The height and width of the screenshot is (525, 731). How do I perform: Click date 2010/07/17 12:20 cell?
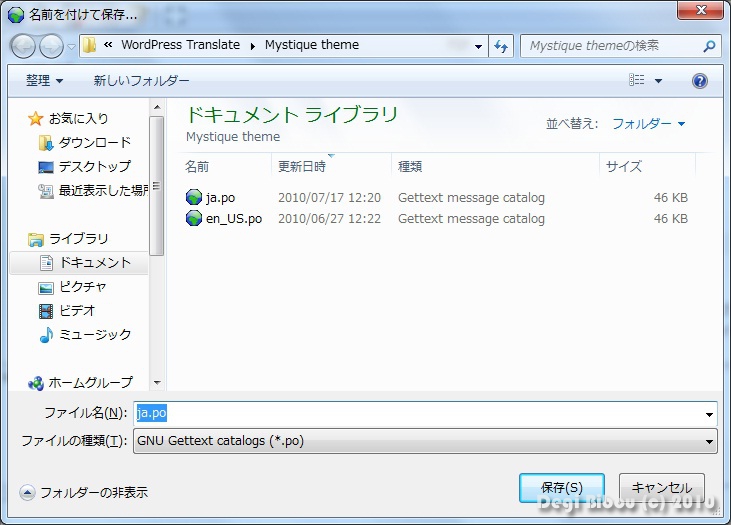[x=329, y=198]
